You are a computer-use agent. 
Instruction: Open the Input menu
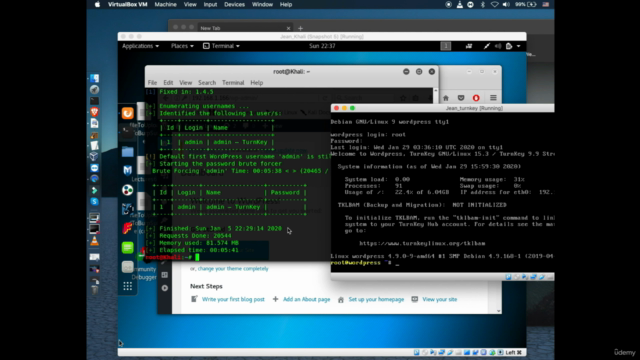pyautogui.click(x=210, y=4)
